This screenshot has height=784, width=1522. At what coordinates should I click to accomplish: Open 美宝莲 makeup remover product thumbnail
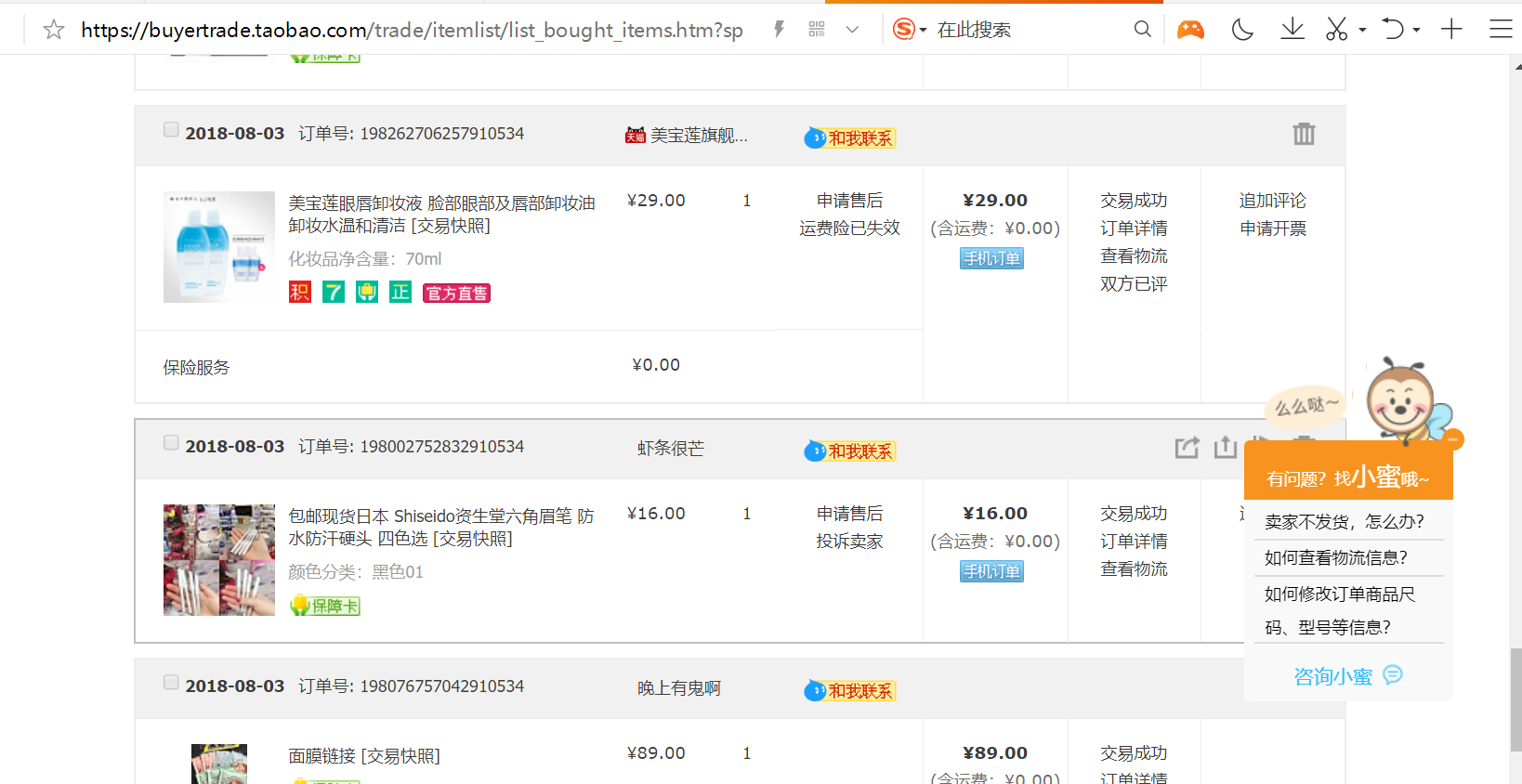click(219, 247)
